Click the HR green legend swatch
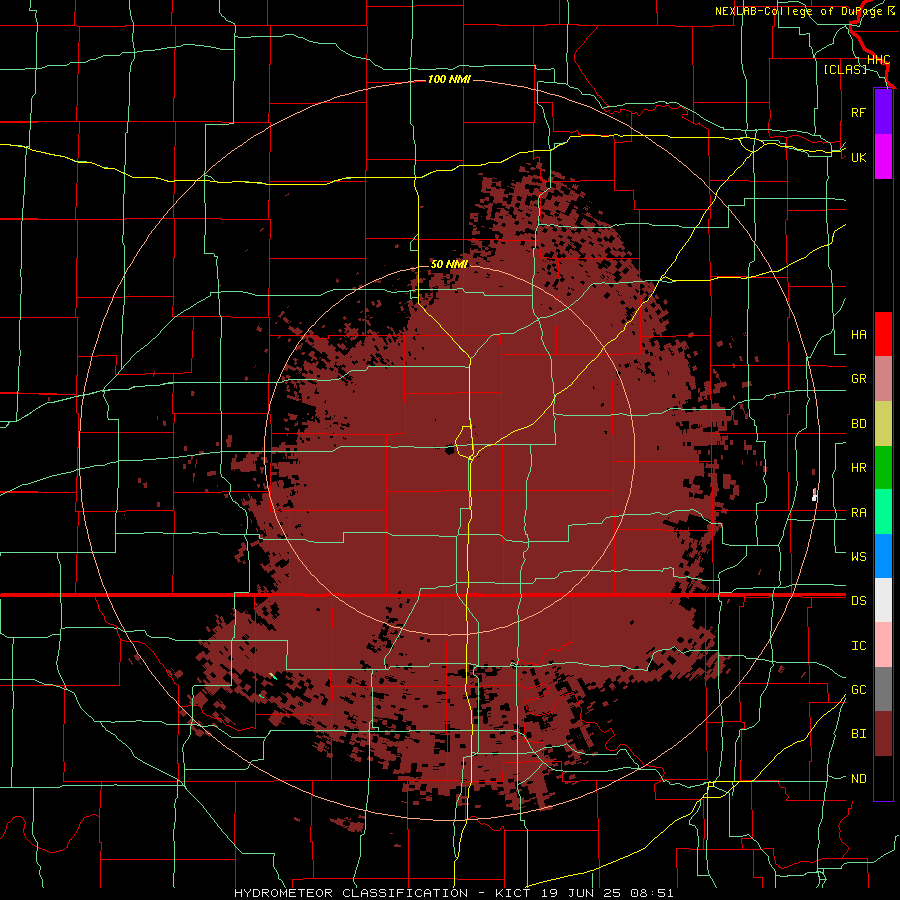 tap(883, 467)
